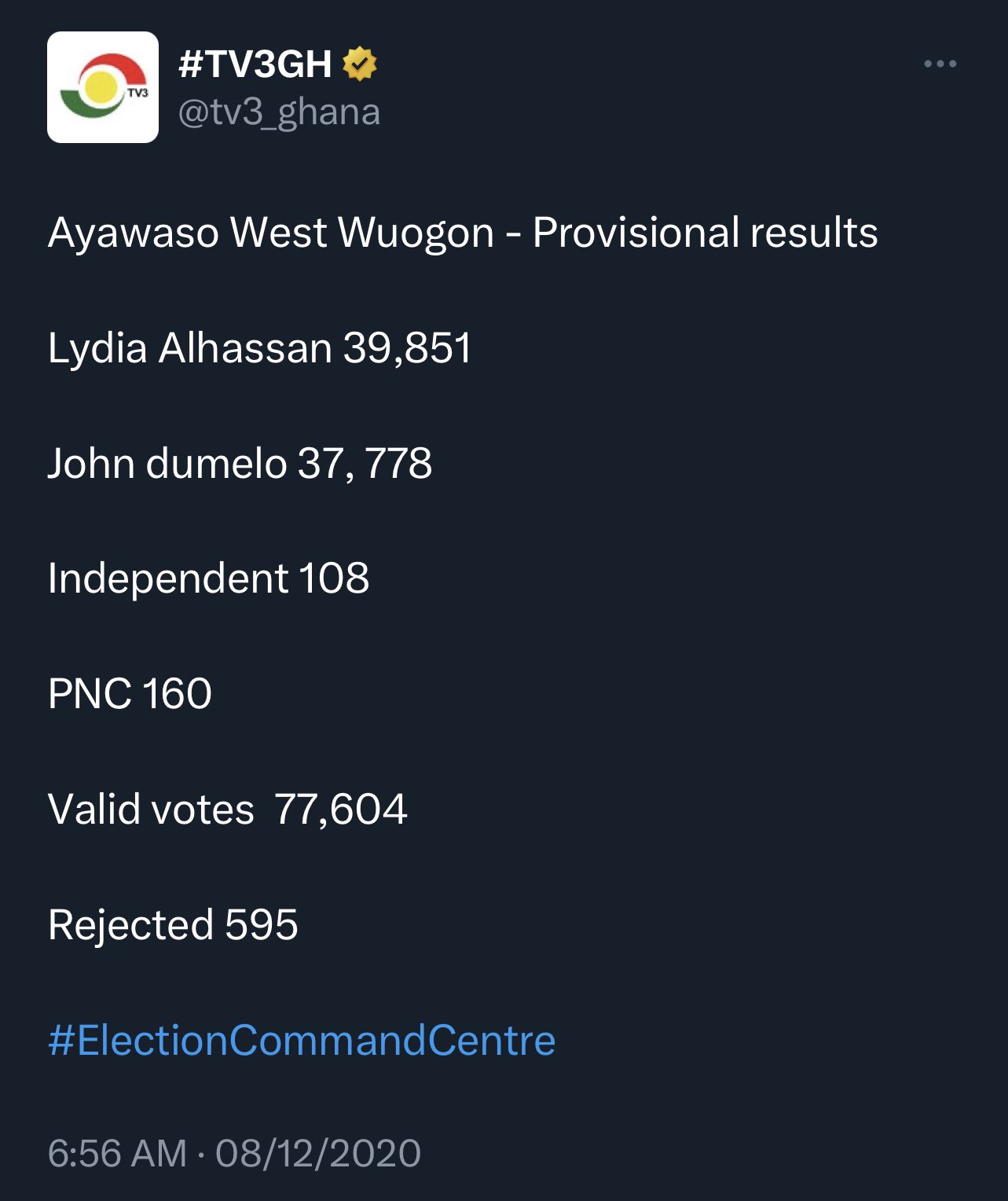This screenshot has height=1201, width=1008.
Task: Select the Ayawaso West Wuogon text
Action: pos(271,233)
